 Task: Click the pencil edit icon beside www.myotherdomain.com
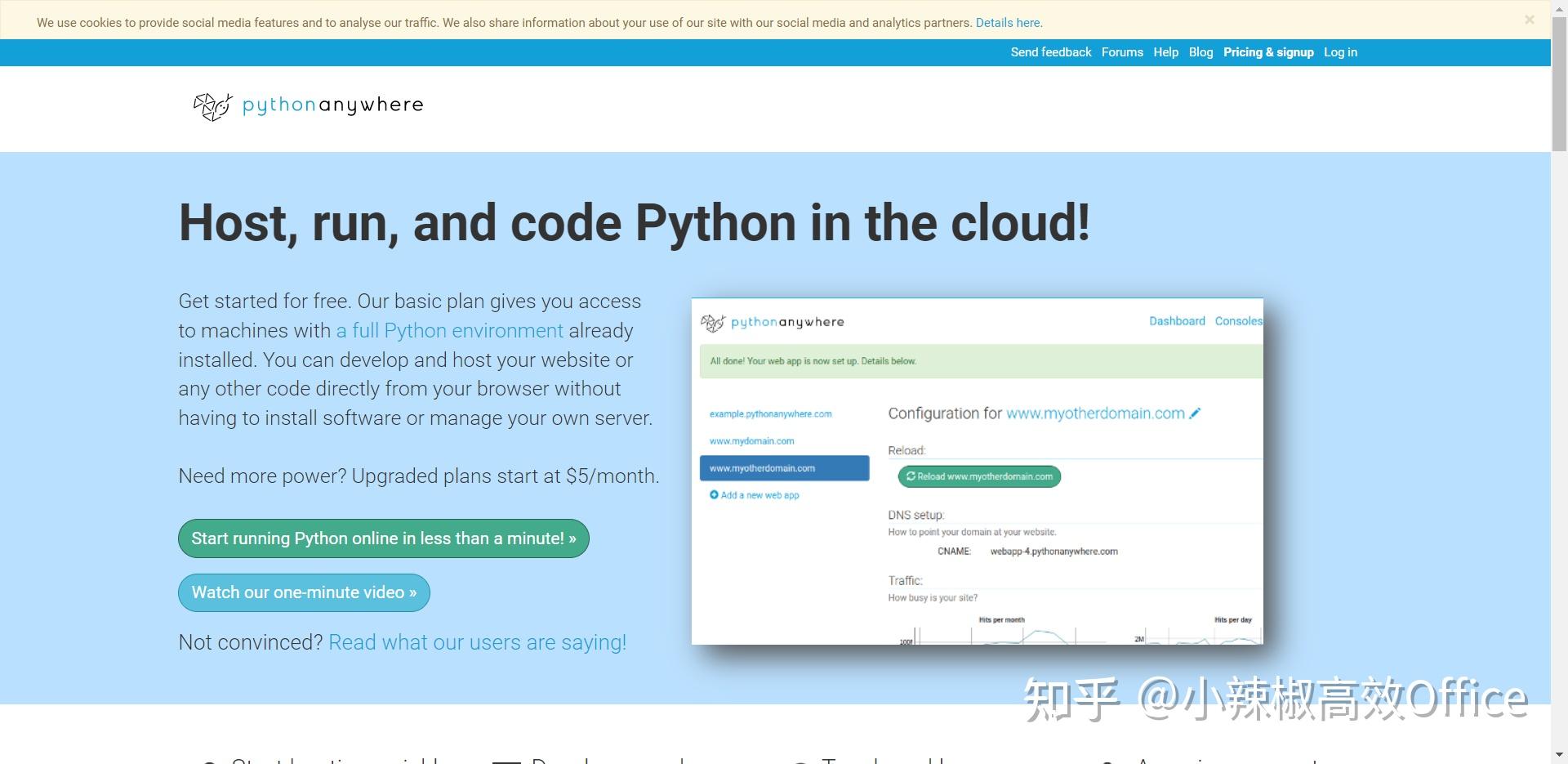(1195, 413)
